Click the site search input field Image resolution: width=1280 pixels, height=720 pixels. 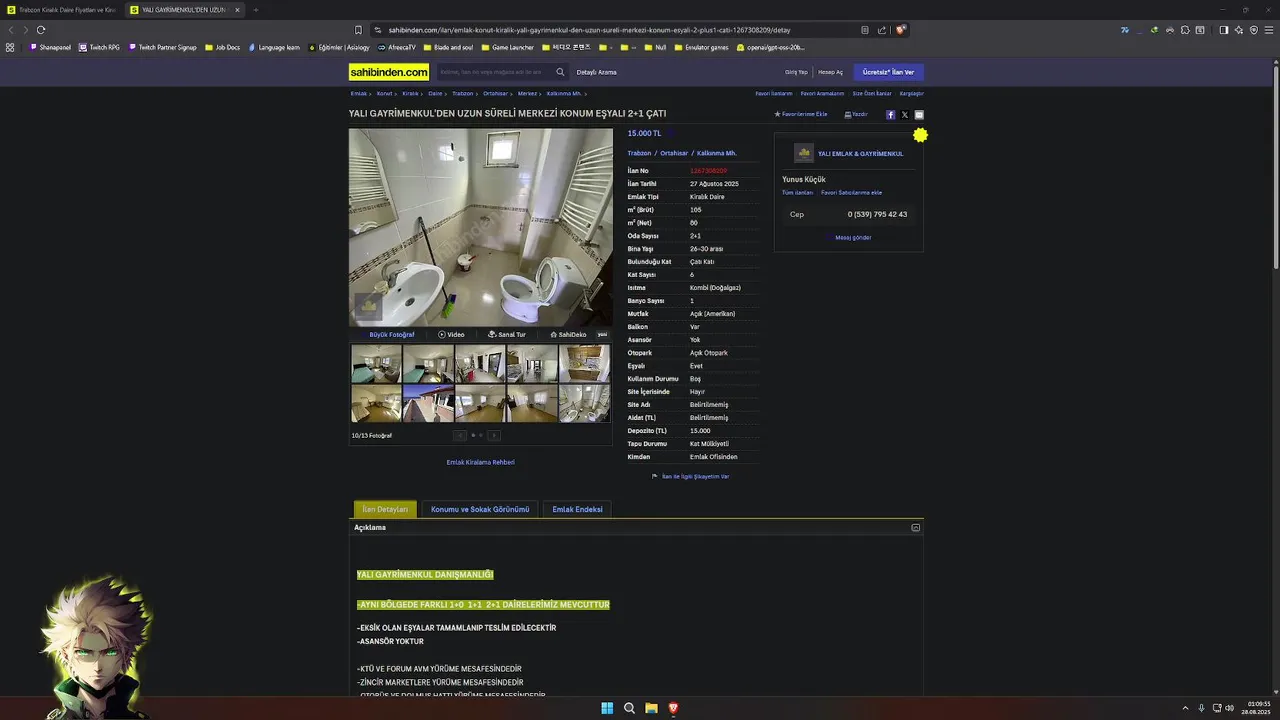(x=495, y=72)
